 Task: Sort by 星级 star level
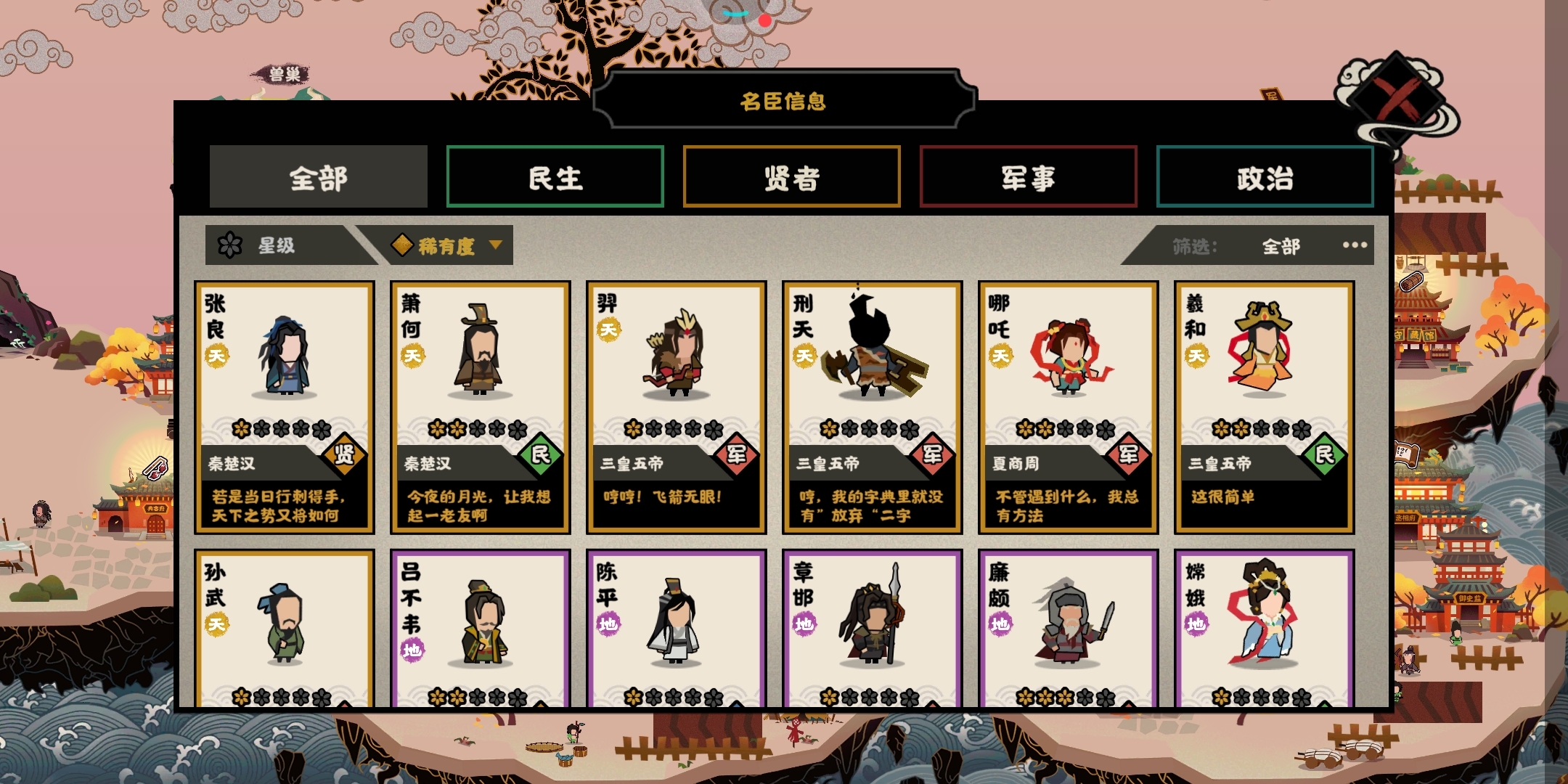coord(276,245)
